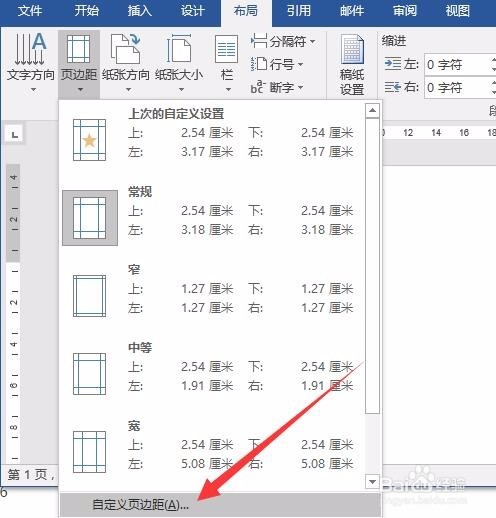
Task: Select the 宽 wide margin thumbnail
Action: pos(89,452)
